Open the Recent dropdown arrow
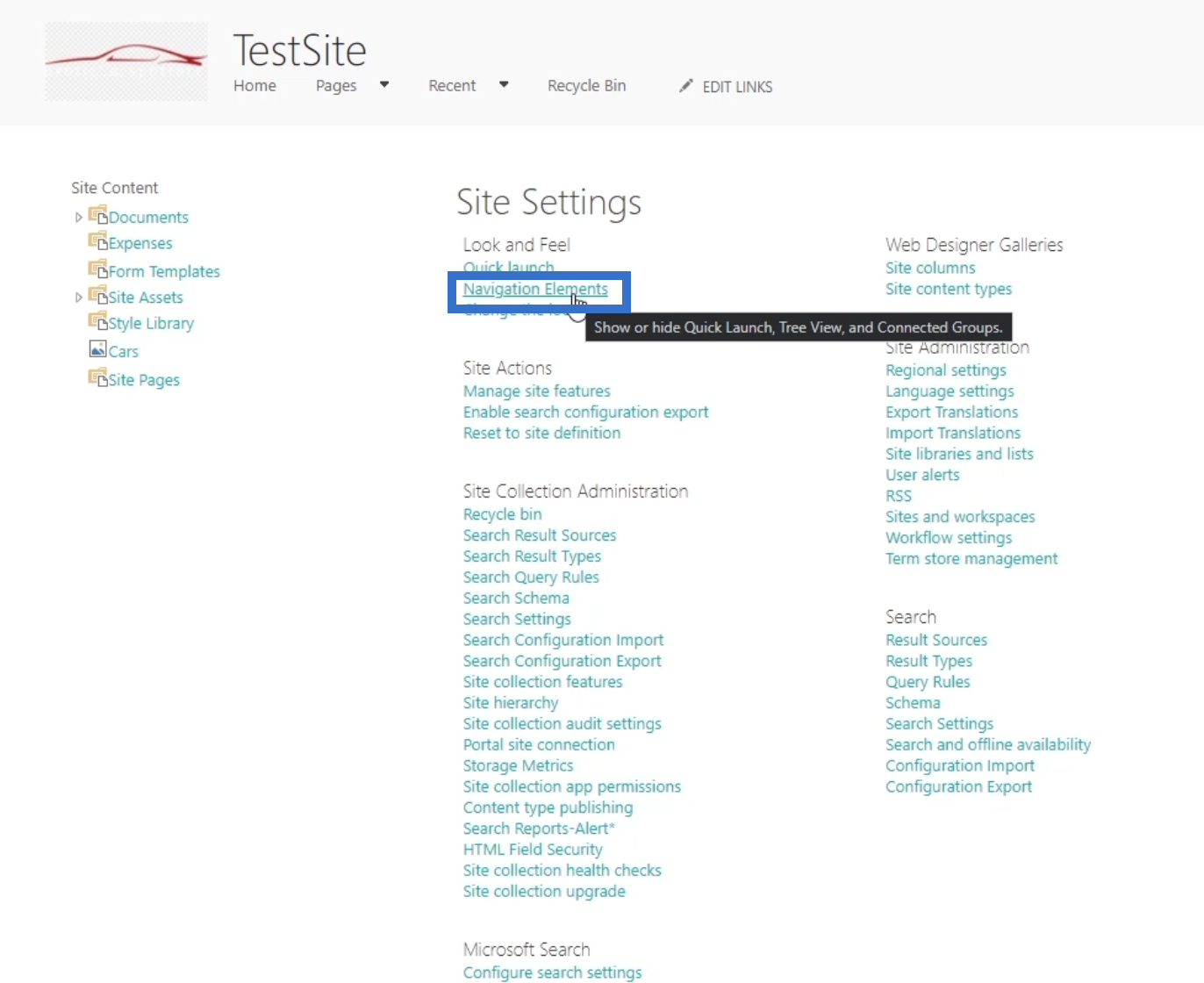 [504, 85]
